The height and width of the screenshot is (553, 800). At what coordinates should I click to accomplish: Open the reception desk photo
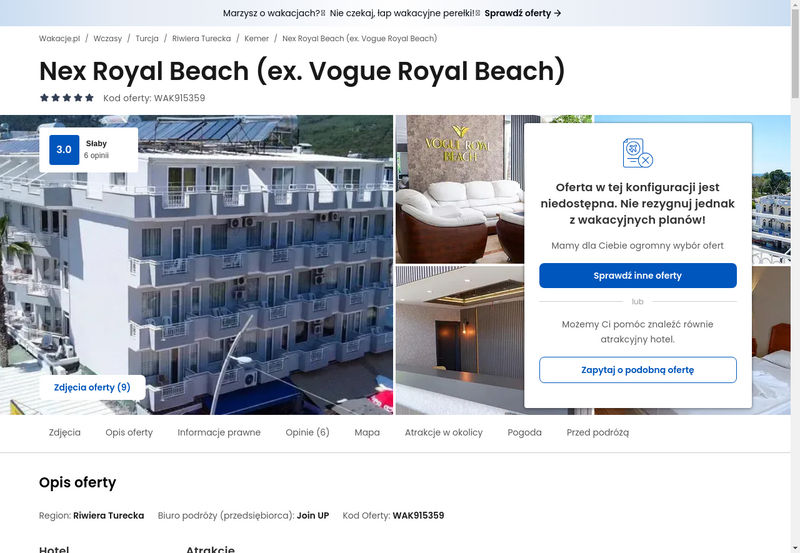click(x=460, y=340)
